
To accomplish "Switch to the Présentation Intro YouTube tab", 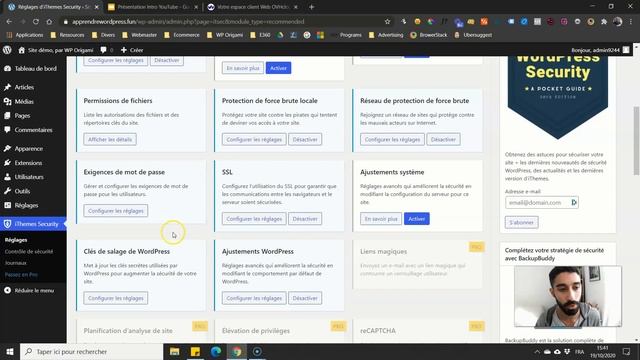I will click(x=153, y=7).
